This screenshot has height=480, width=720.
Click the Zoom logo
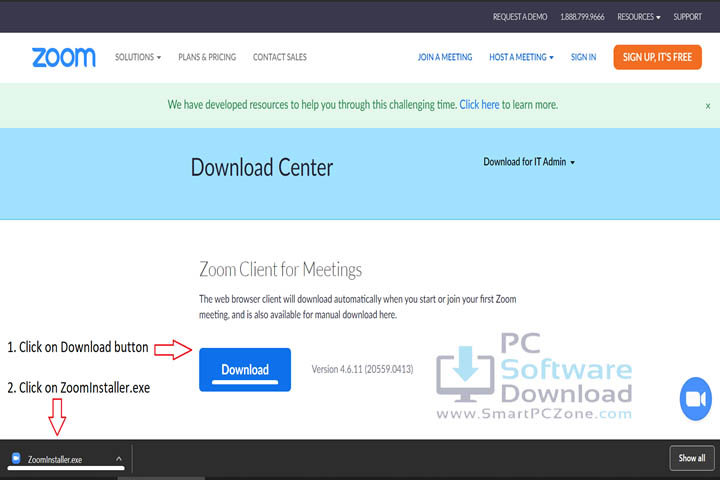(64, 57)
